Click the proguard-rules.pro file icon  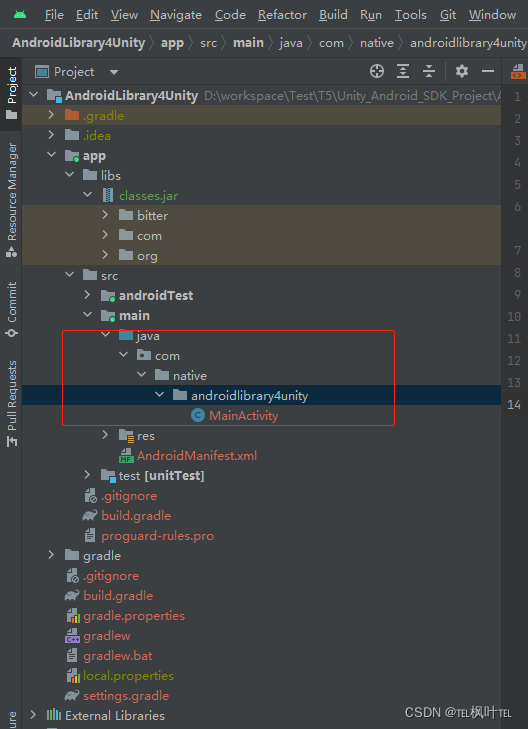coord(90,536)
